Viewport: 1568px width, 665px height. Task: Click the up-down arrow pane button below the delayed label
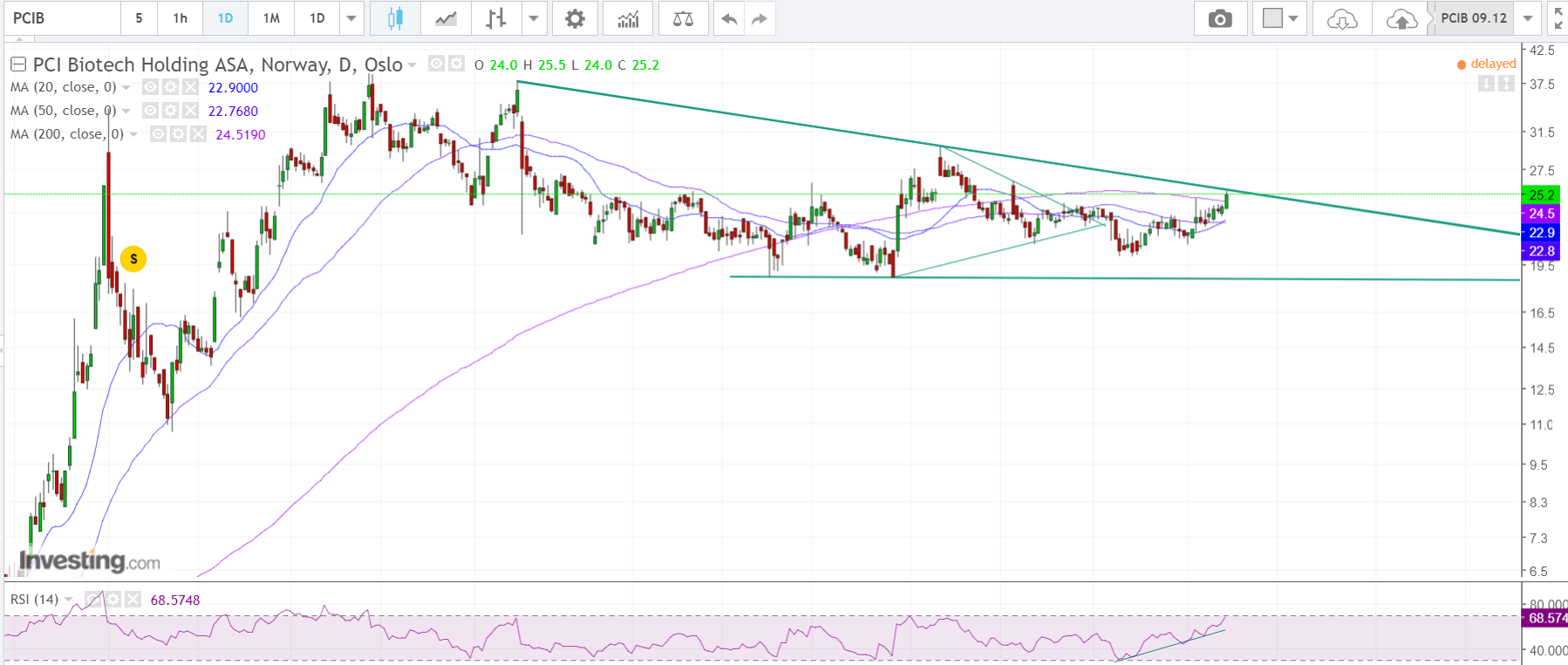coord(1506,84)
